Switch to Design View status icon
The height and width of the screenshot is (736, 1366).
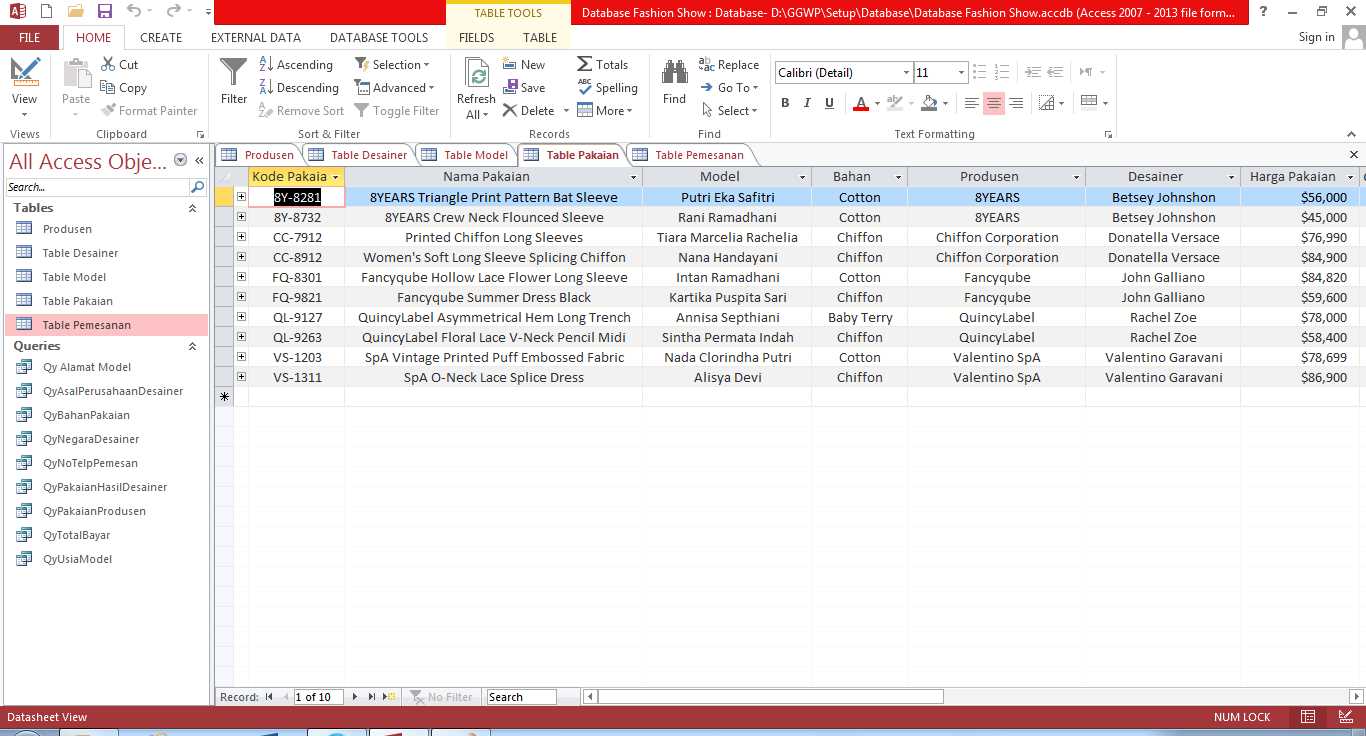pos(1345,717)
